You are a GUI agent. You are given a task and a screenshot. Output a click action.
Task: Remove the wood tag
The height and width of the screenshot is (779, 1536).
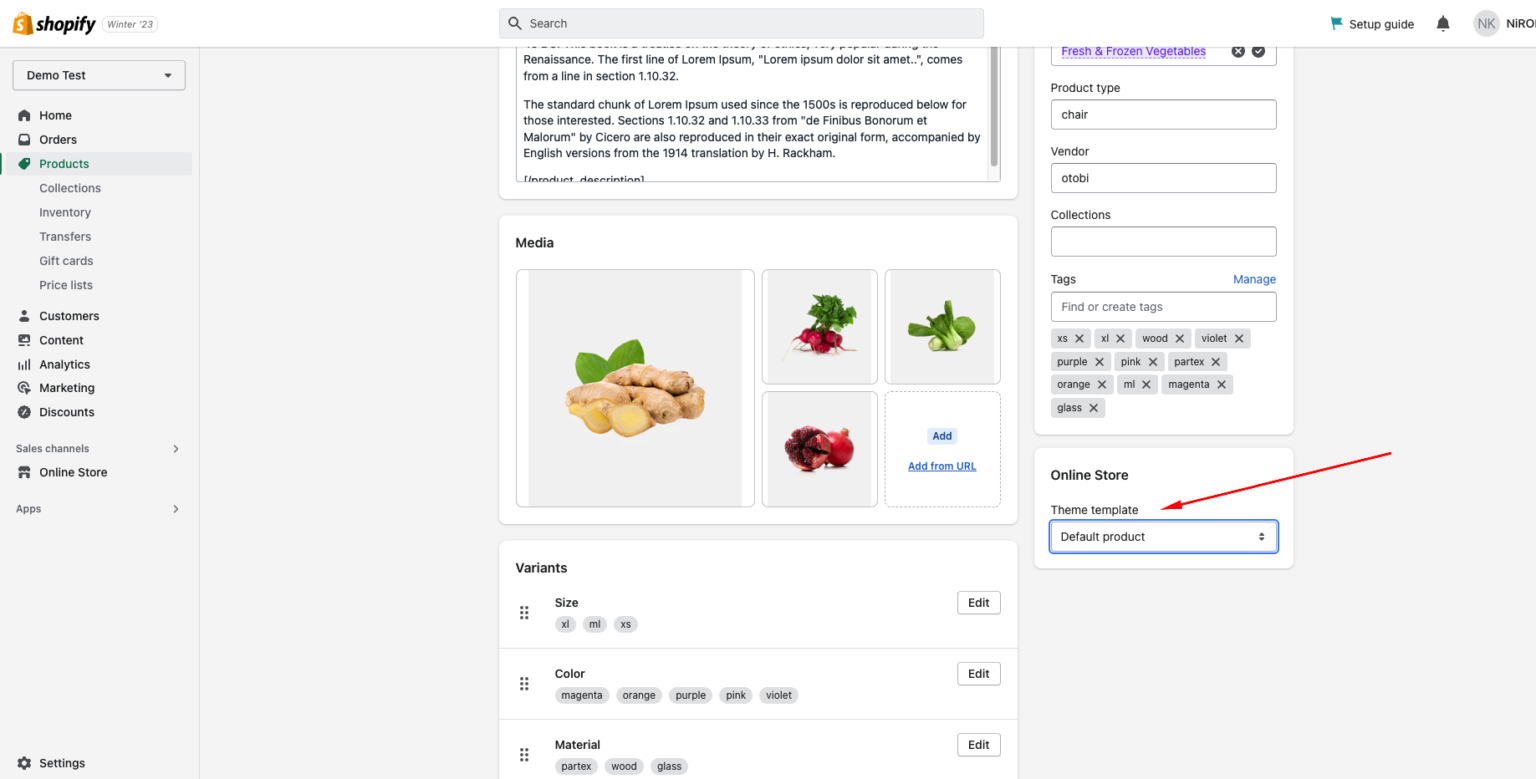pyautogui.click(x=1180, y=338)
